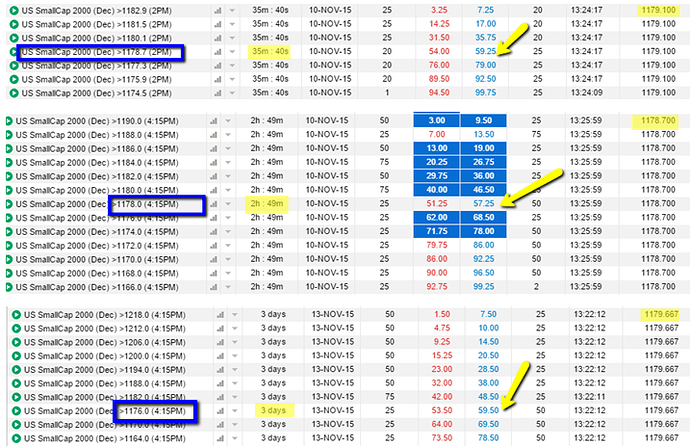
Task: Expand dropdown arrow on >1178.7 (2PM) row
Action: 232,52
